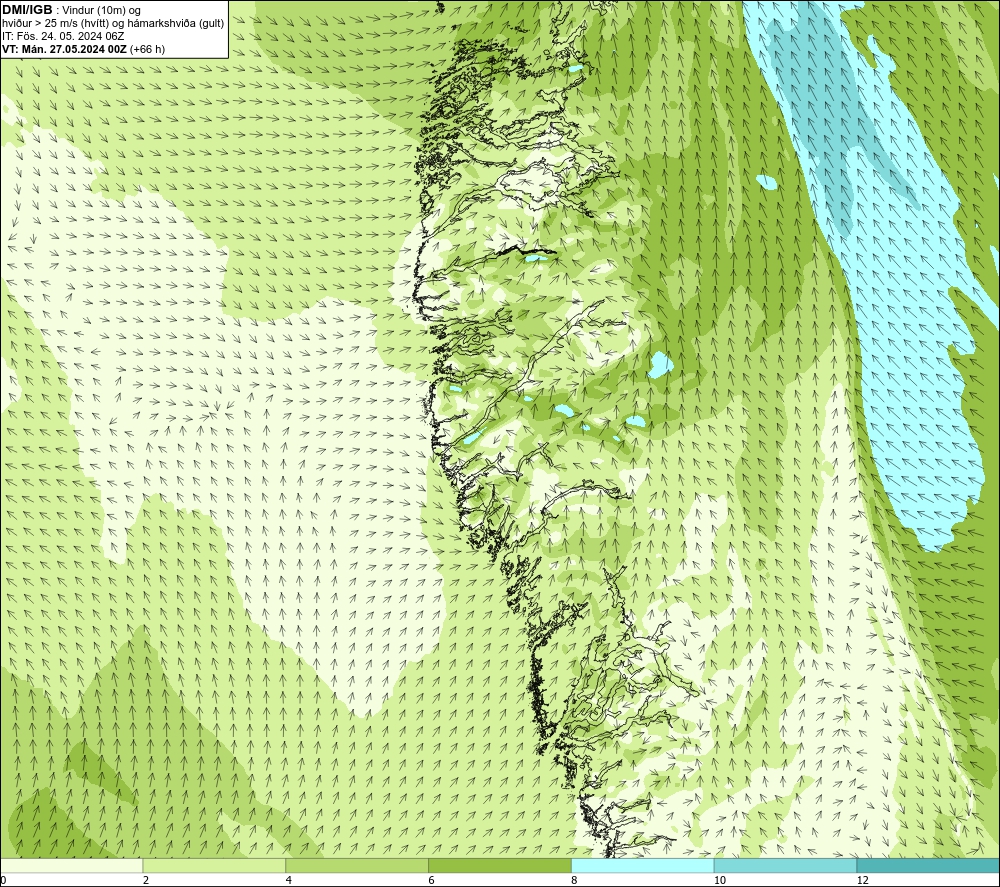1000x887 pixels.
Task: Click the legend scale label '0'
Action: (3, 880)
